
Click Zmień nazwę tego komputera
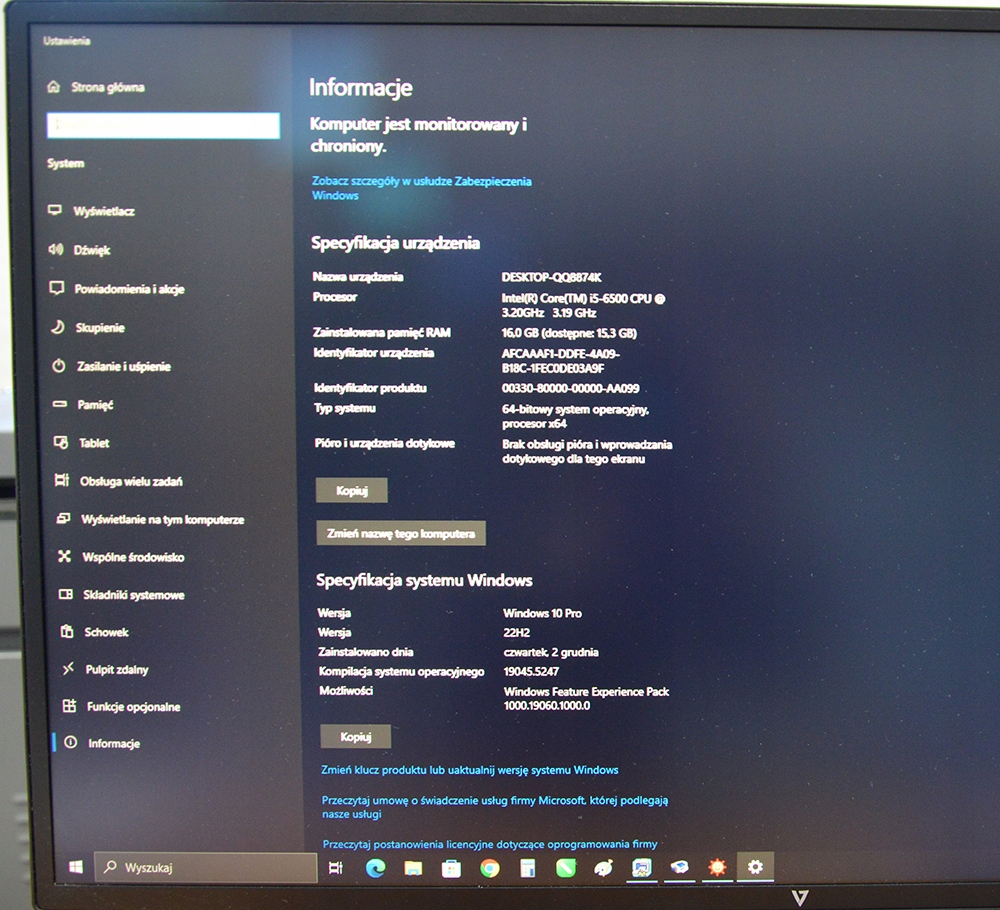(x=401, y=533)
